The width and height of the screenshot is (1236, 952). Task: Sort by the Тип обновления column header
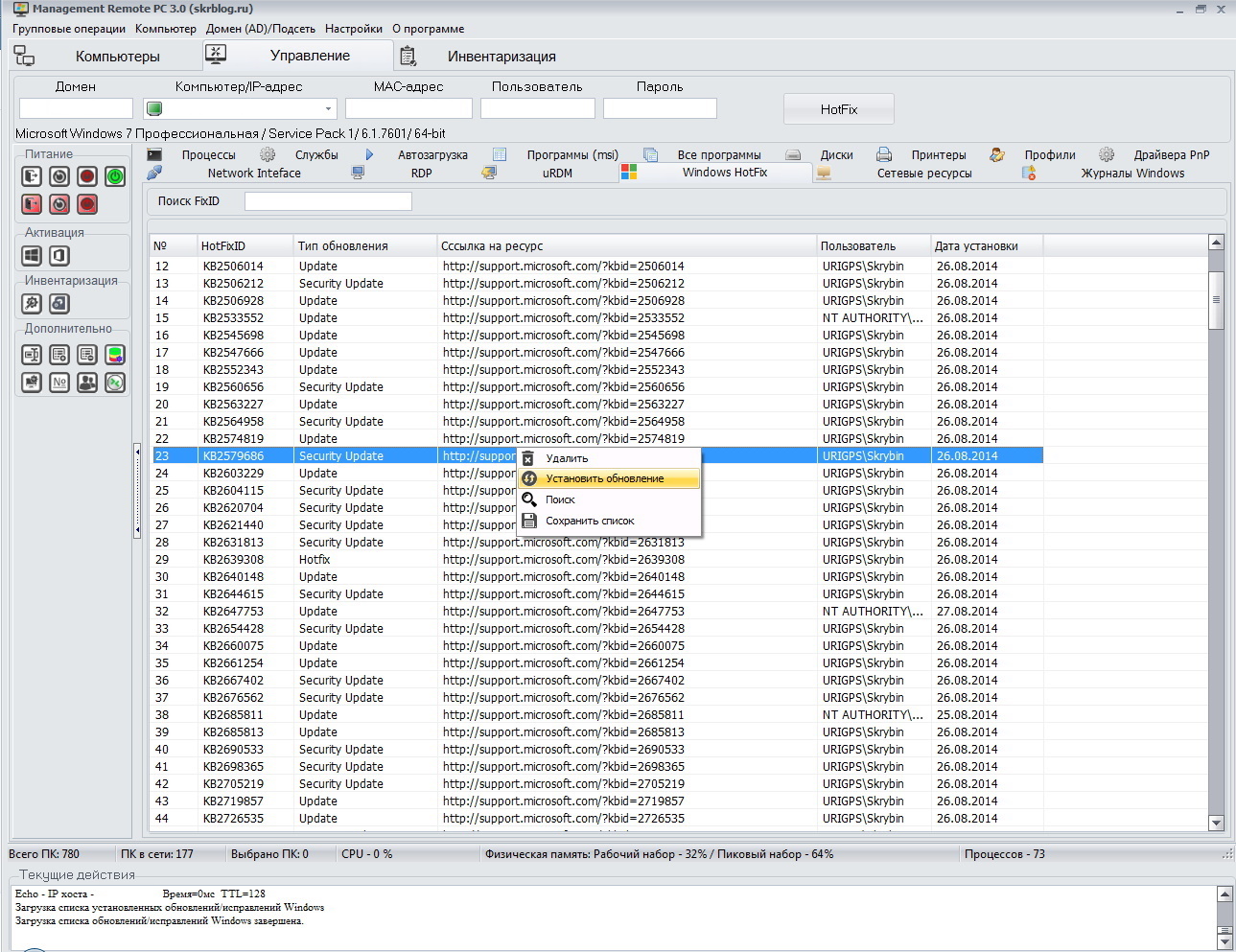365,246
